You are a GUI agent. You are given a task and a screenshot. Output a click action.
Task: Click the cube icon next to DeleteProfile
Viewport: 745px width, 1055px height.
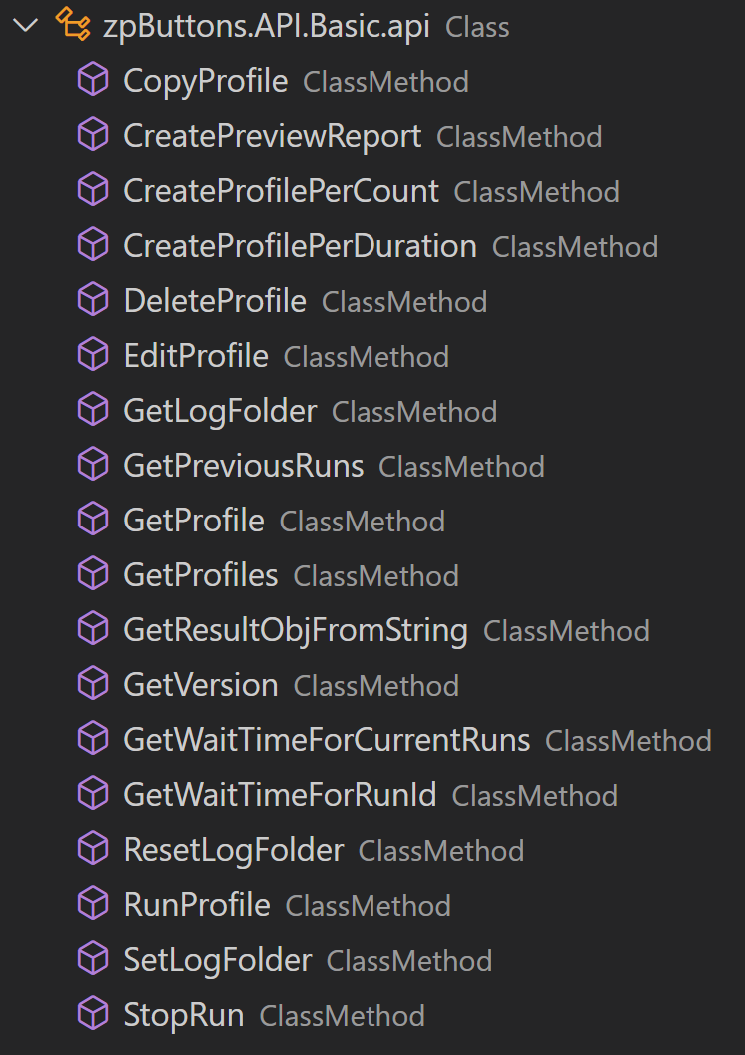coord(93,301)
